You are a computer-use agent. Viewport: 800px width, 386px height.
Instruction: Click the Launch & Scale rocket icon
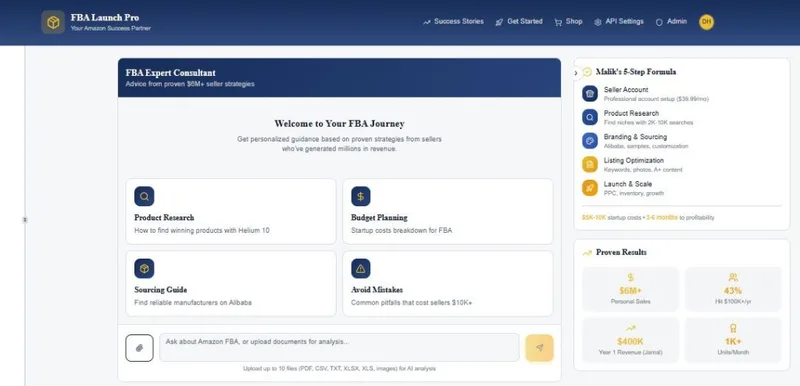click(x=590, y=188)
